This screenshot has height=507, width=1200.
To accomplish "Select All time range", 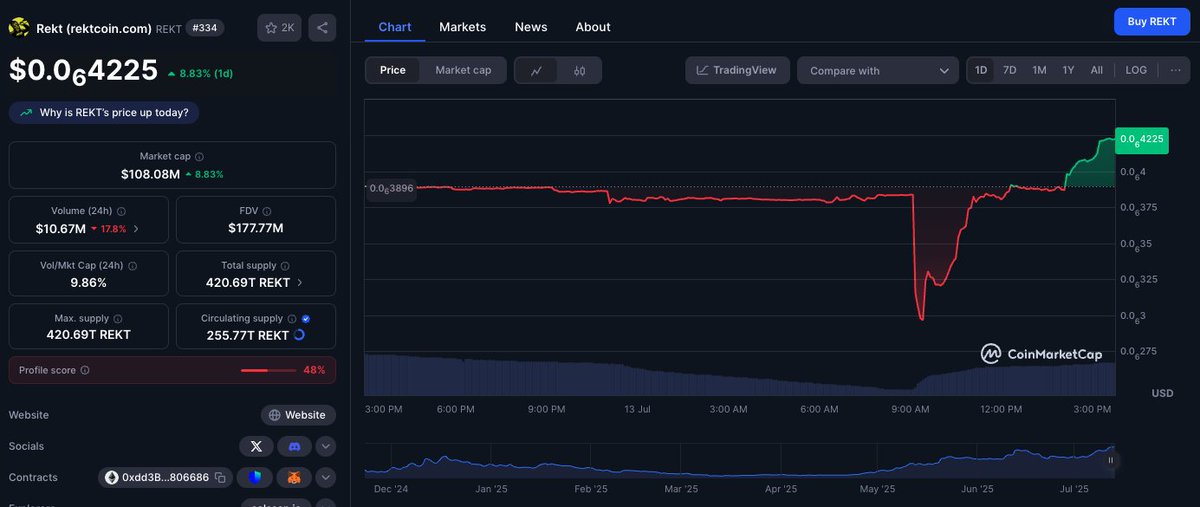I will 1097,70.
